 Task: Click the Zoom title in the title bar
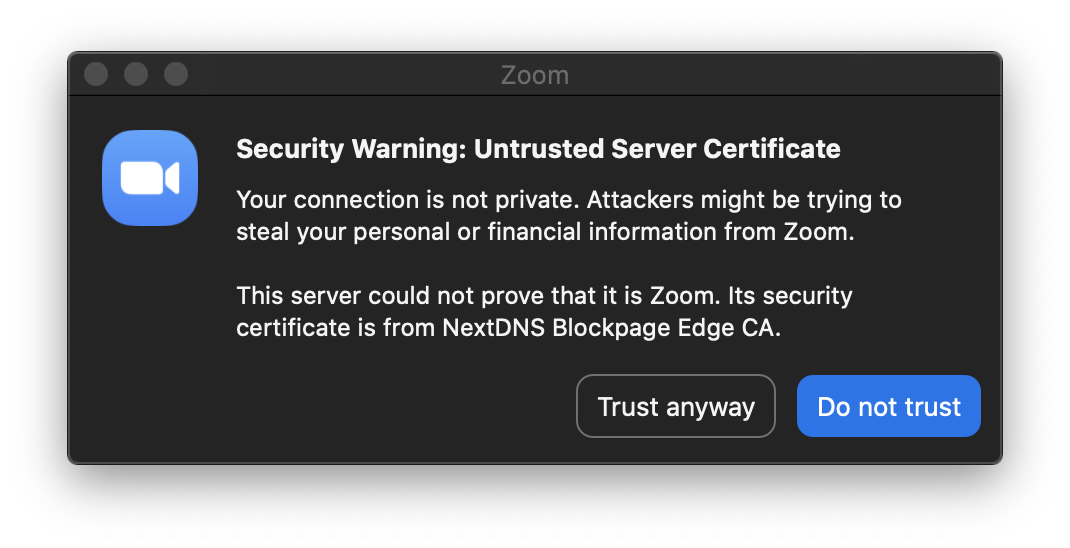coord(535,75)
